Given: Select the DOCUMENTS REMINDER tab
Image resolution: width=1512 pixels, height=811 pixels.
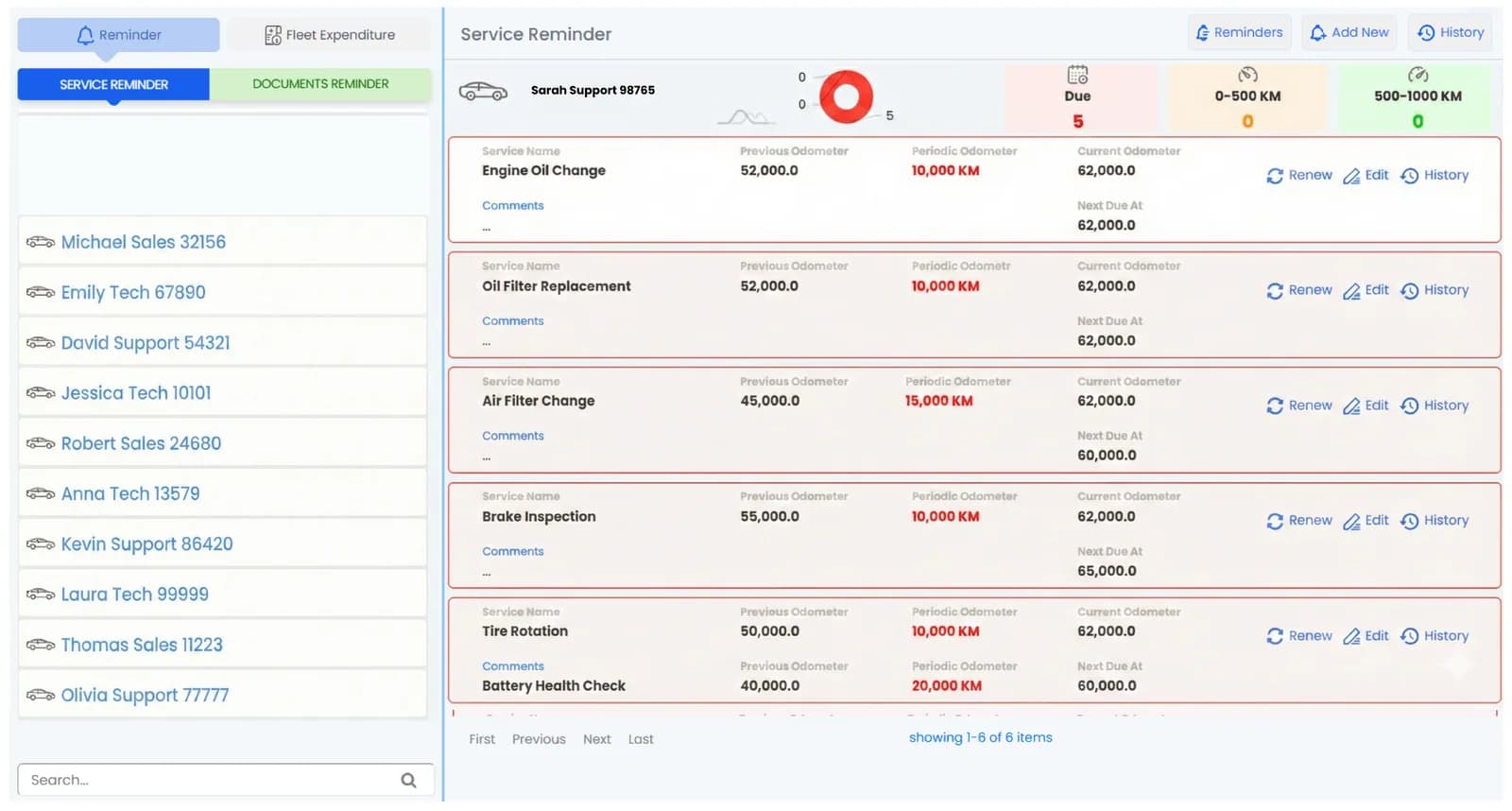Looking at the screenshot, I should coord(320,84).
